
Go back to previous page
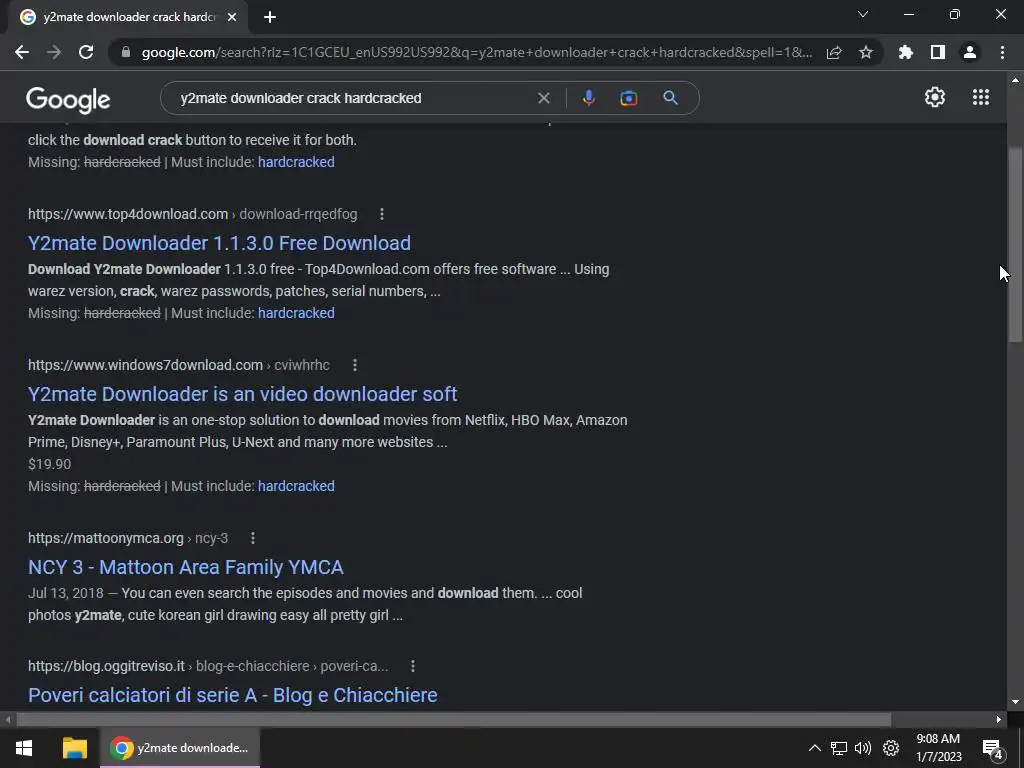point(22,52)
